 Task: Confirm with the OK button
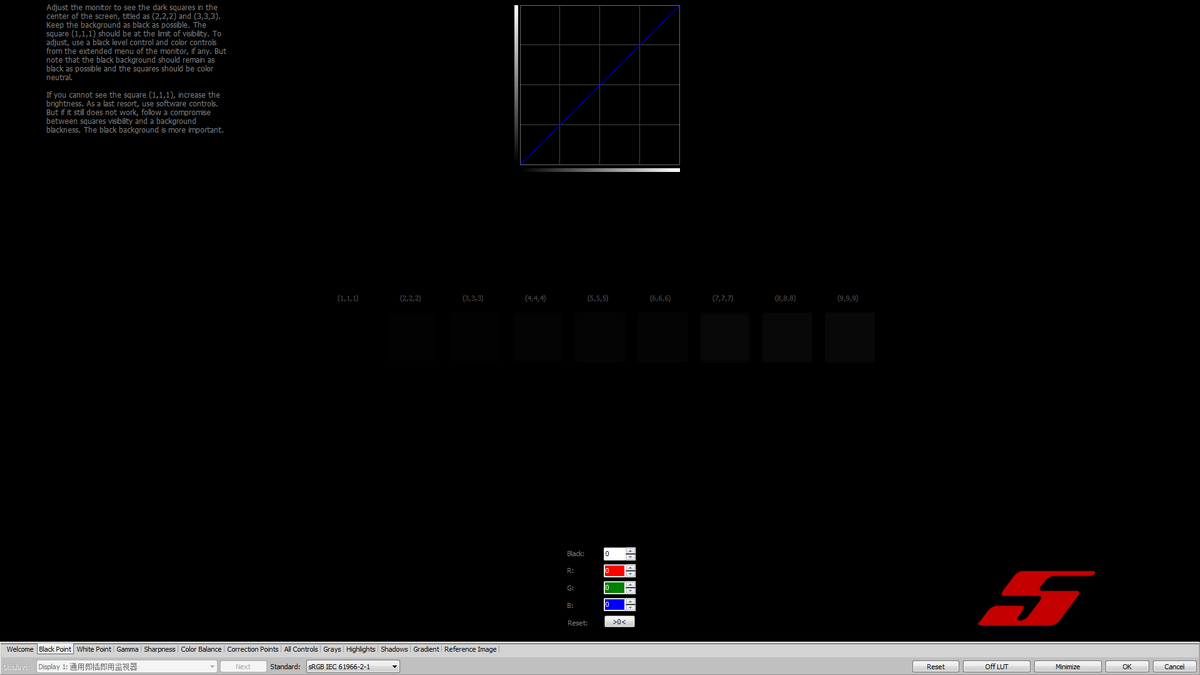coord(1126,666)
